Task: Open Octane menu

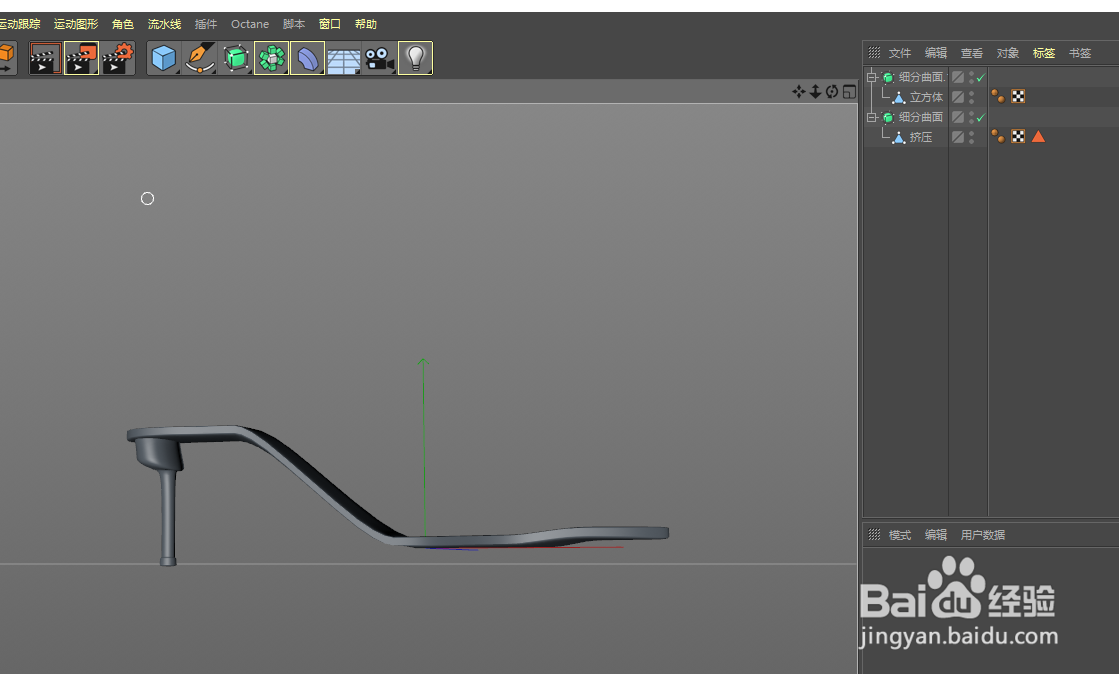Action: click(250, 24)
